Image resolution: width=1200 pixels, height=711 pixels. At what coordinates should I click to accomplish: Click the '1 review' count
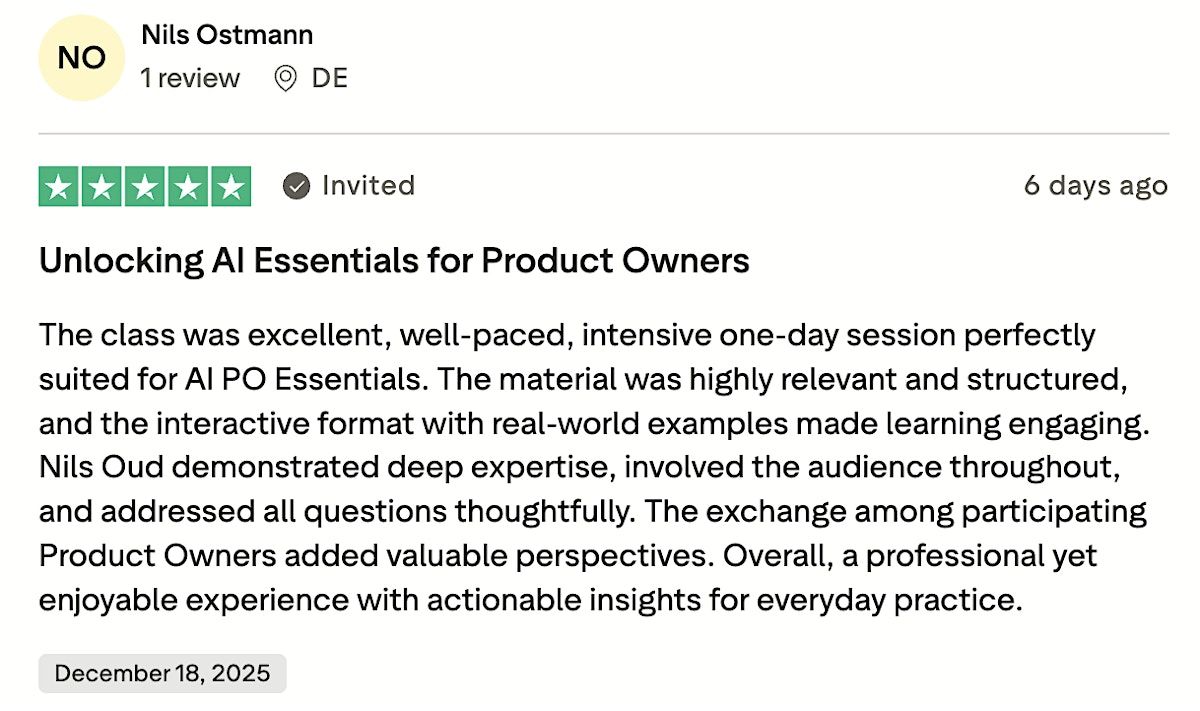[190, 78]
